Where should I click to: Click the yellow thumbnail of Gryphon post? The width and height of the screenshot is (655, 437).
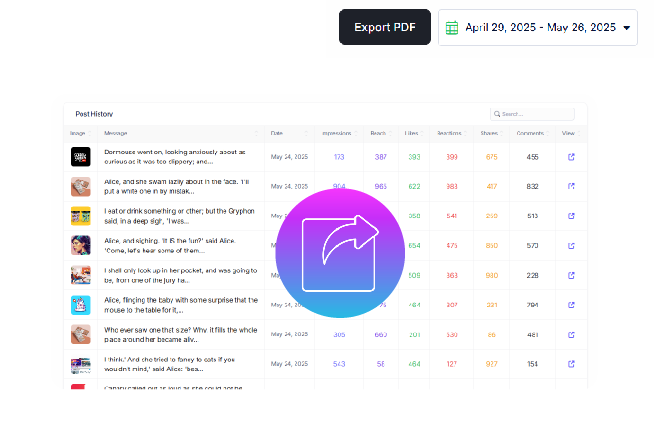[81, 216]
